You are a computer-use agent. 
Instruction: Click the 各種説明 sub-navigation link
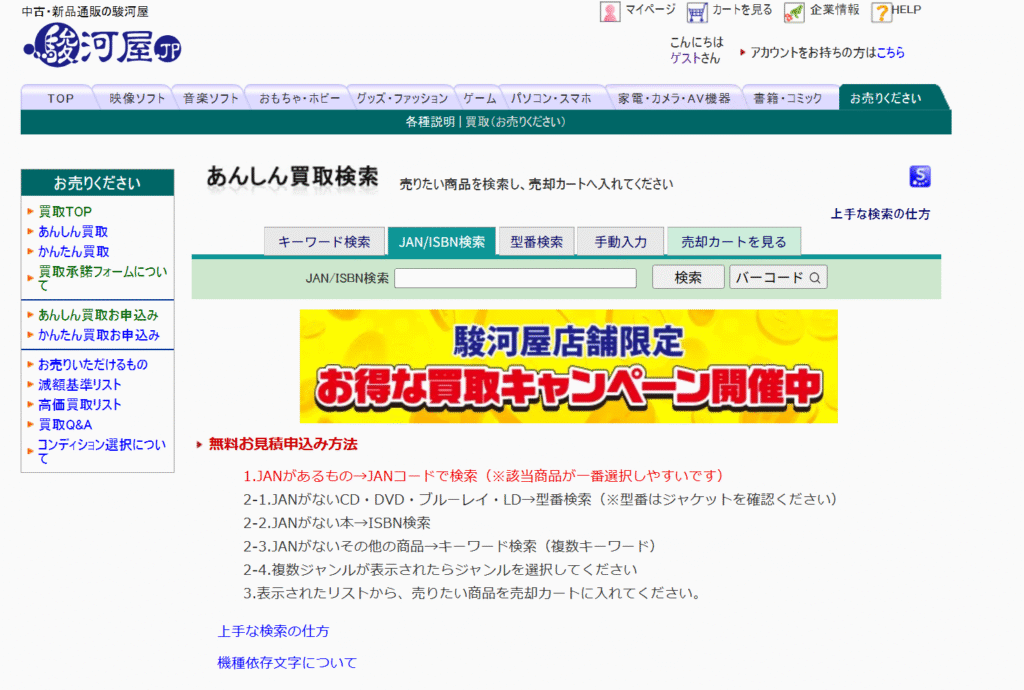(x=430, y=121)
